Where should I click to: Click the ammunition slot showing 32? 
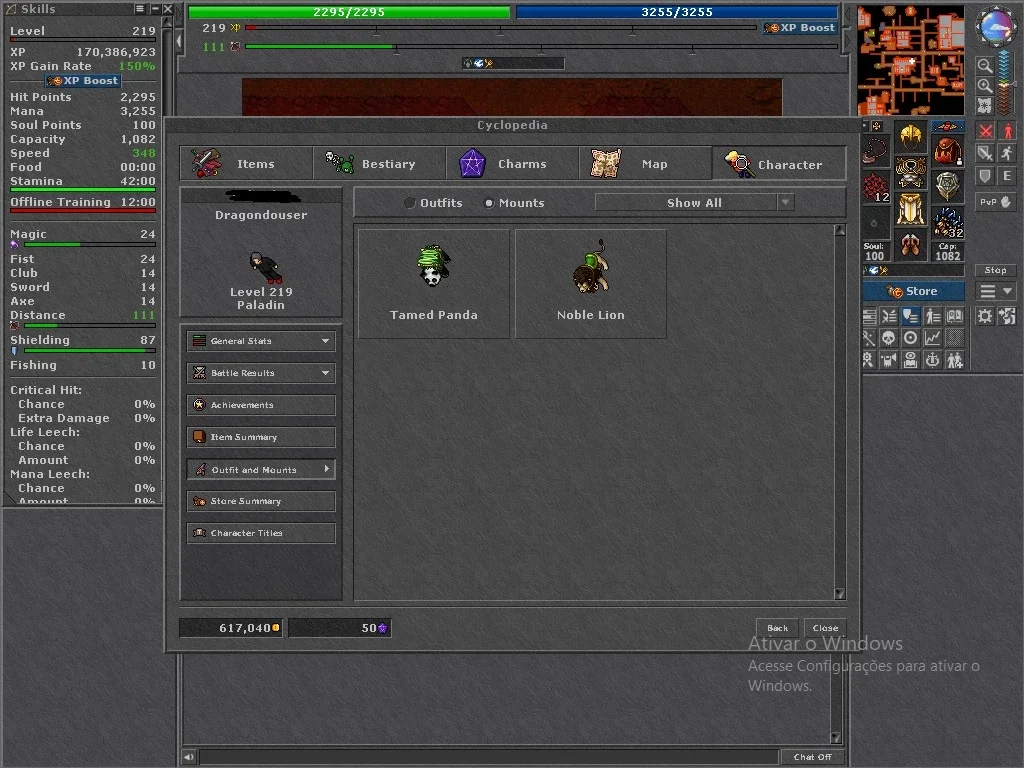tap(948, 222)
